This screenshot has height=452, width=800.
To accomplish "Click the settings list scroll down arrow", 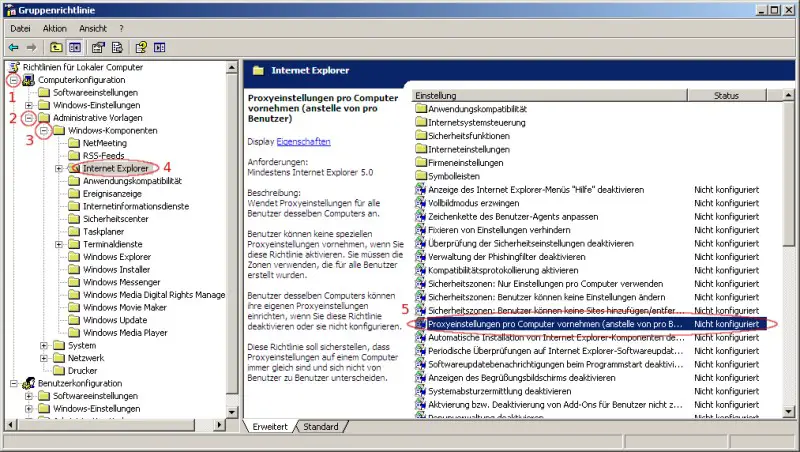I will (788, 412).
